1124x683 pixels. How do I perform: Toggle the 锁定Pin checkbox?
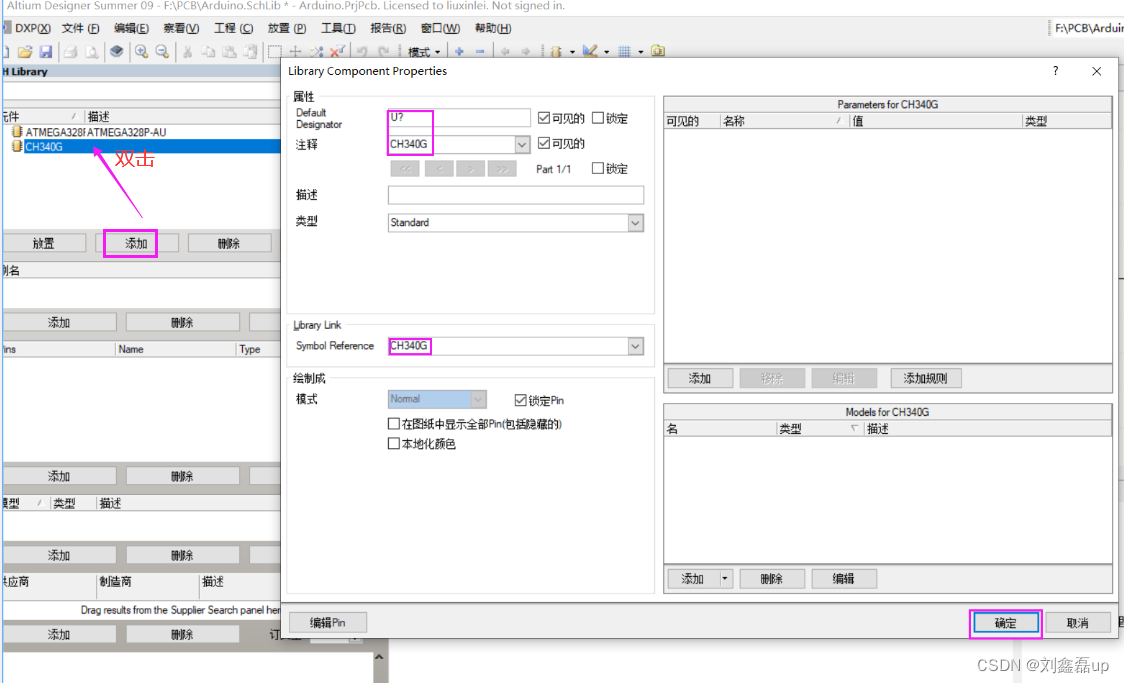tap(520, 400)
